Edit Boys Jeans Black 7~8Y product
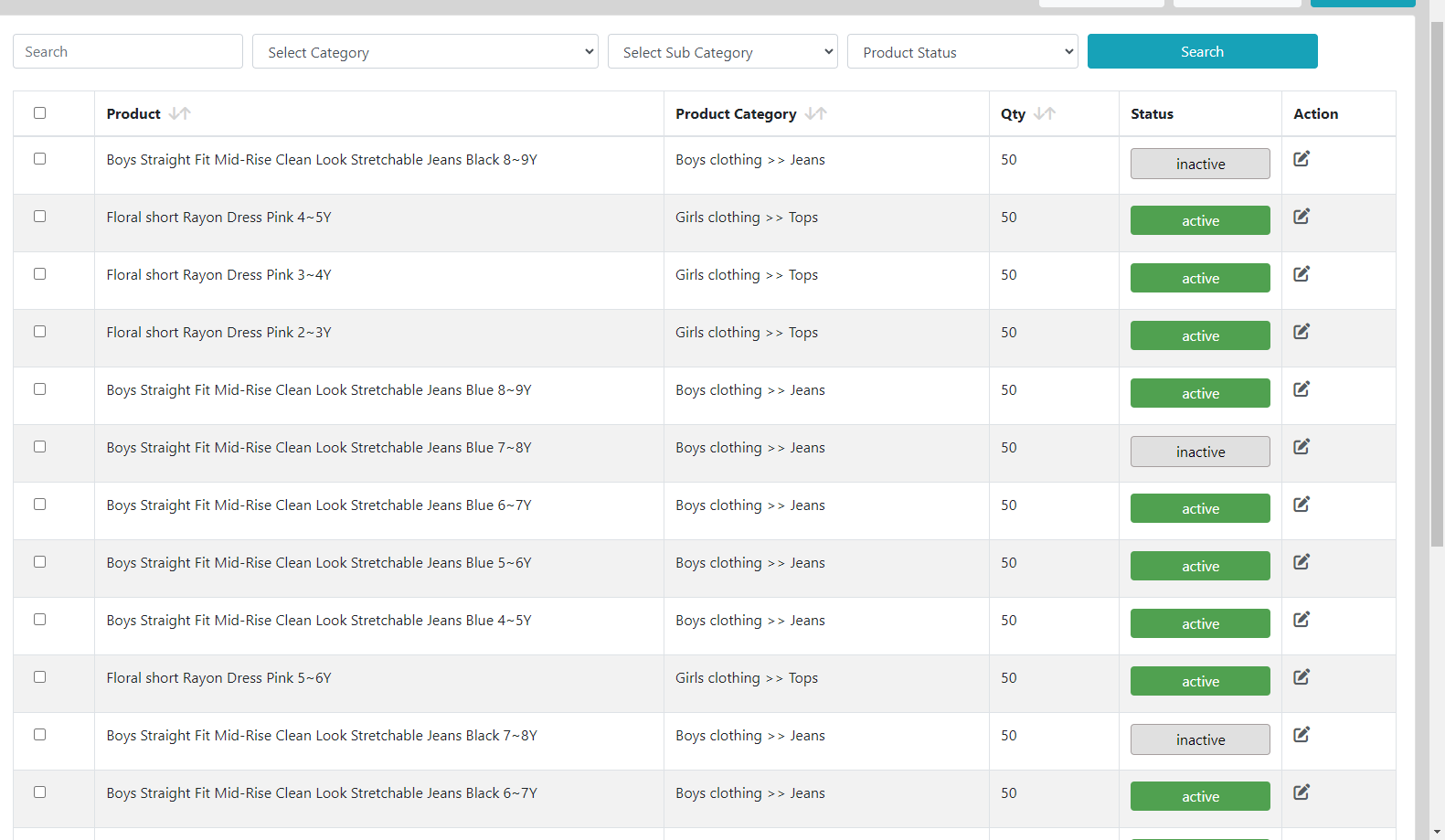1445x840 pixels. (x=1302, y=735)
